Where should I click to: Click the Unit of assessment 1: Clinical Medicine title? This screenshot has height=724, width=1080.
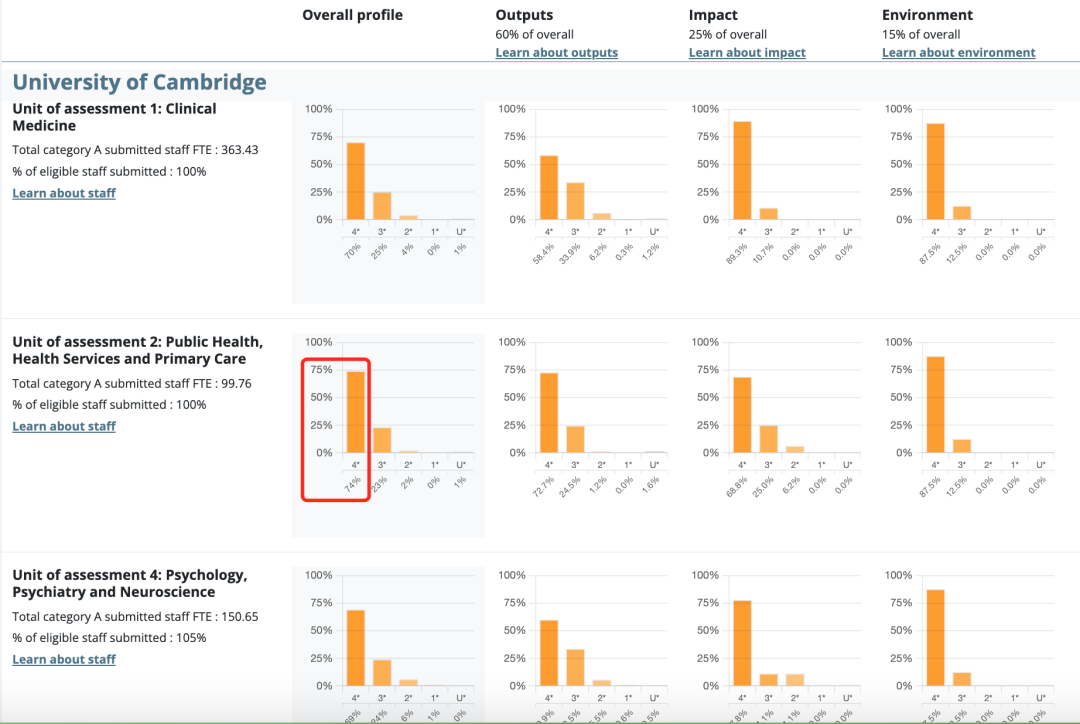pyautogui.click(x=114, y=117)
